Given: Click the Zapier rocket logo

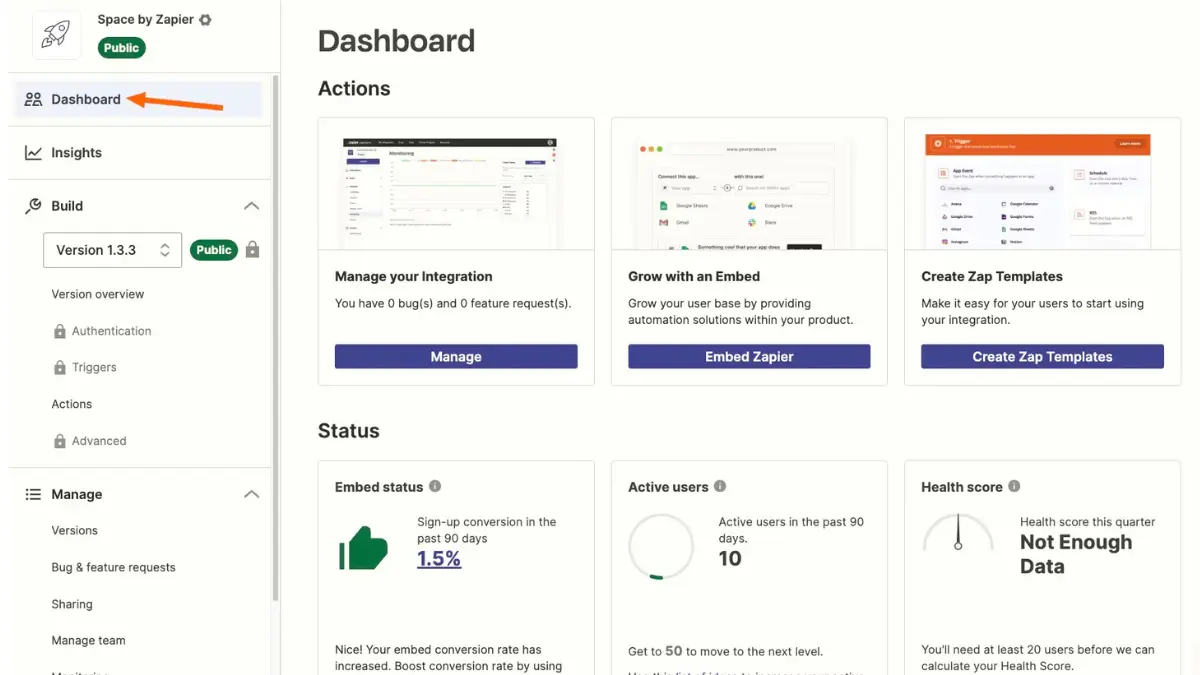Looking at the screenshot, I should [x=55, y=34].
